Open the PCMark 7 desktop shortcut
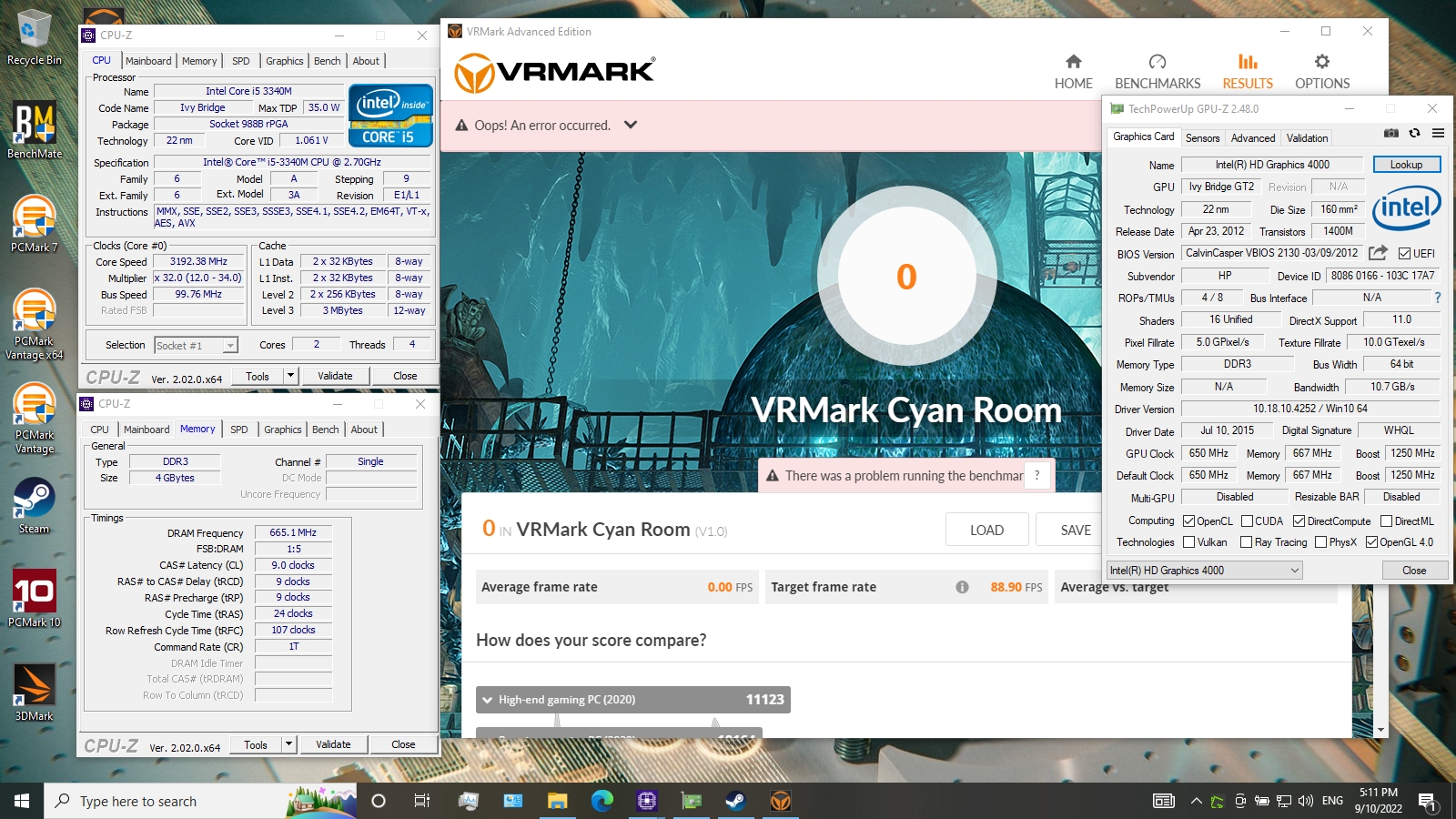This screenshot has width=1456, height=819. click(34, 224)
